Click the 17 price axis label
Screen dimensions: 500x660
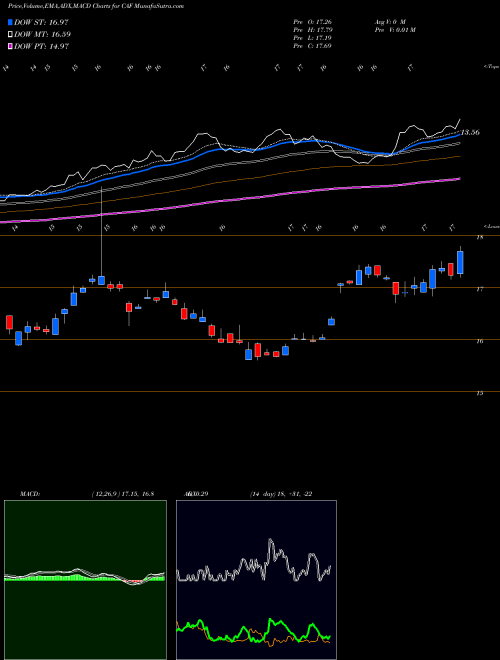480,289
